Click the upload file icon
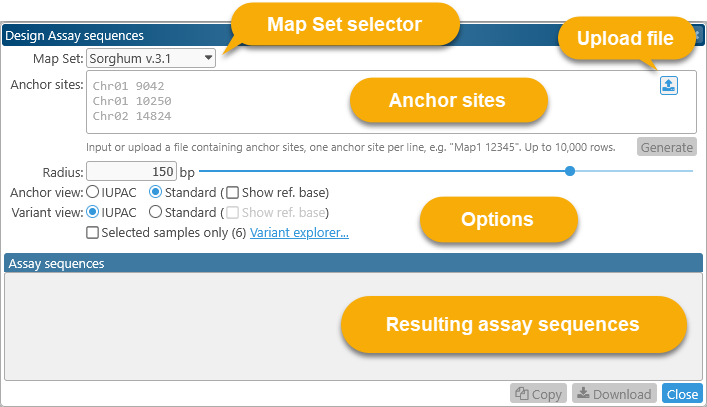Viewport: 707px width, 407px height. pyautogui.click(x=669, y=86)
